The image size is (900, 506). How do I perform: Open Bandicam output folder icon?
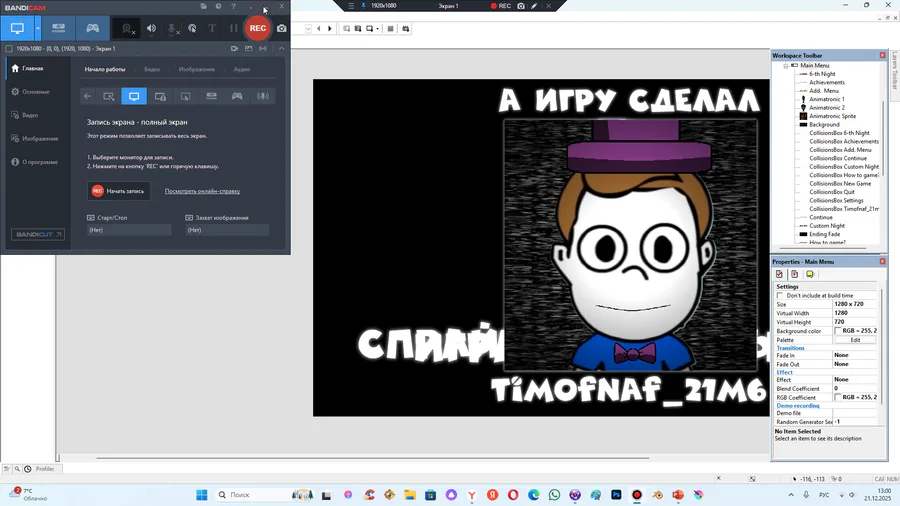coord(204,6)
